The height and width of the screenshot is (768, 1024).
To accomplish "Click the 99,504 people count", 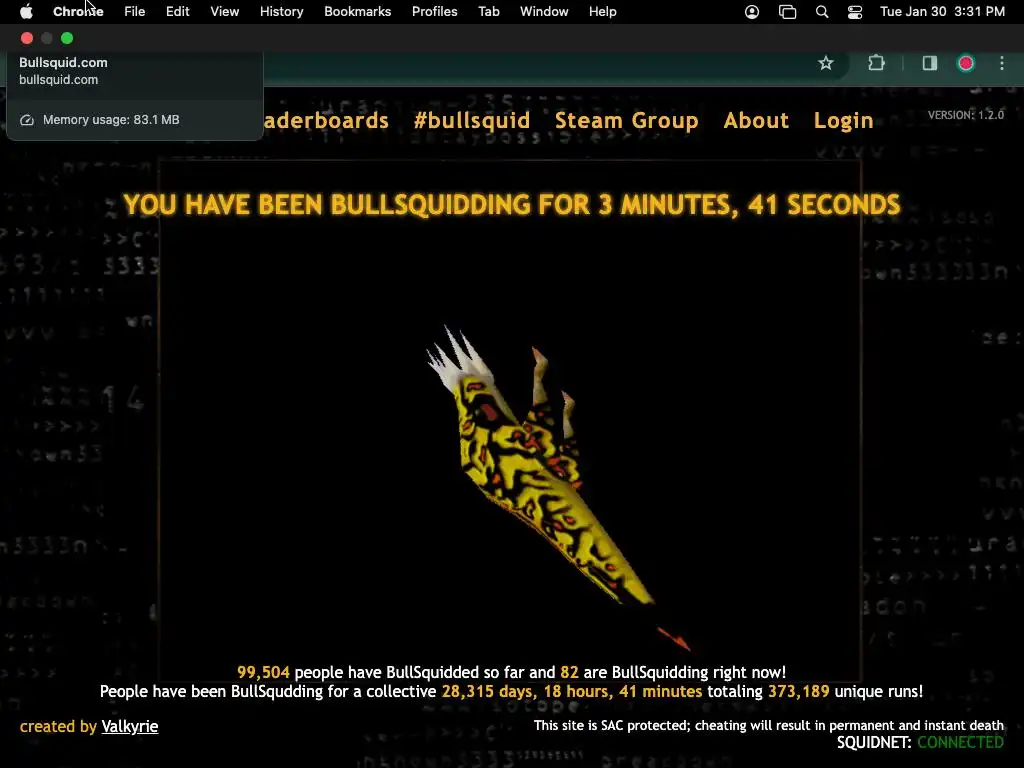I will 263,672.
